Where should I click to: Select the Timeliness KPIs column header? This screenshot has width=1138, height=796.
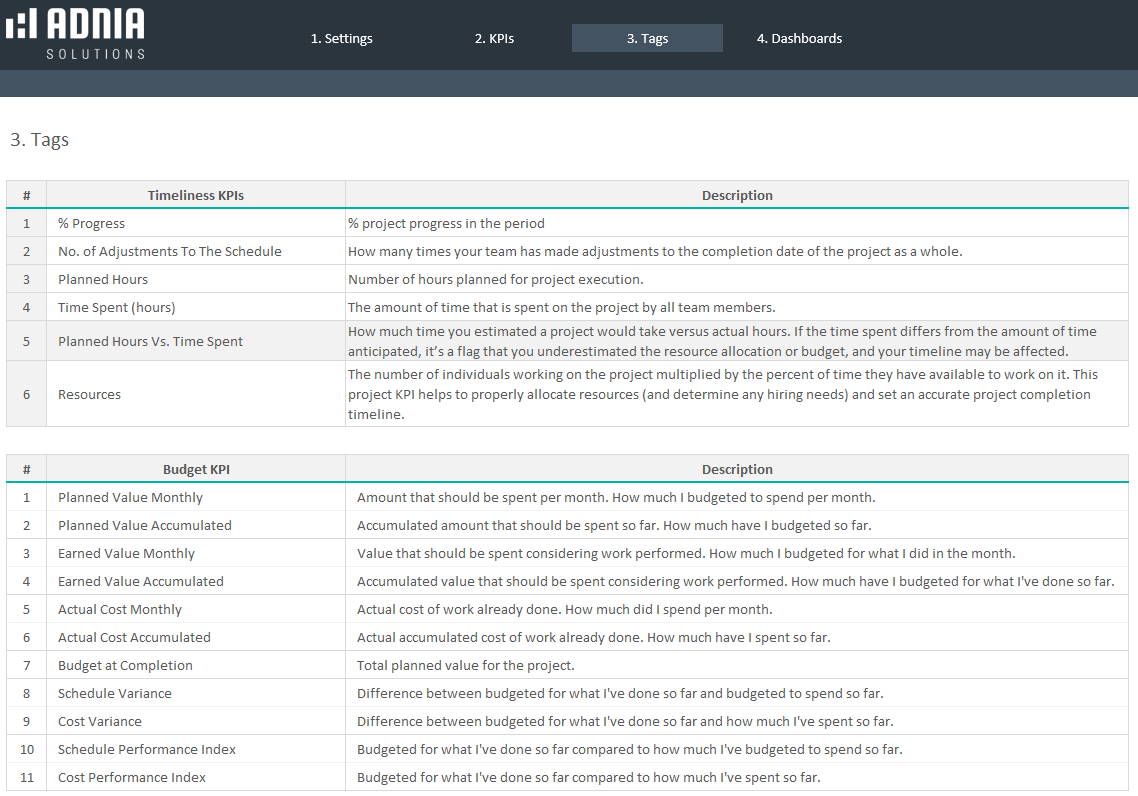pos(196,195)
